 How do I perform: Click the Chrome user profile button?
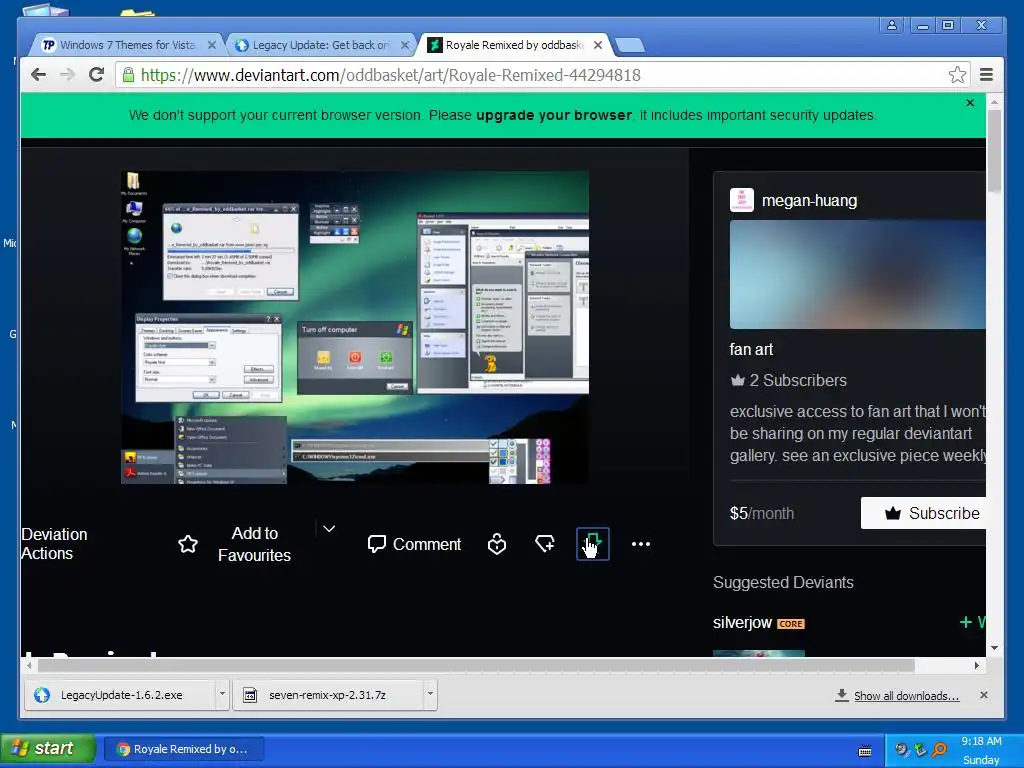coord(891,25)
